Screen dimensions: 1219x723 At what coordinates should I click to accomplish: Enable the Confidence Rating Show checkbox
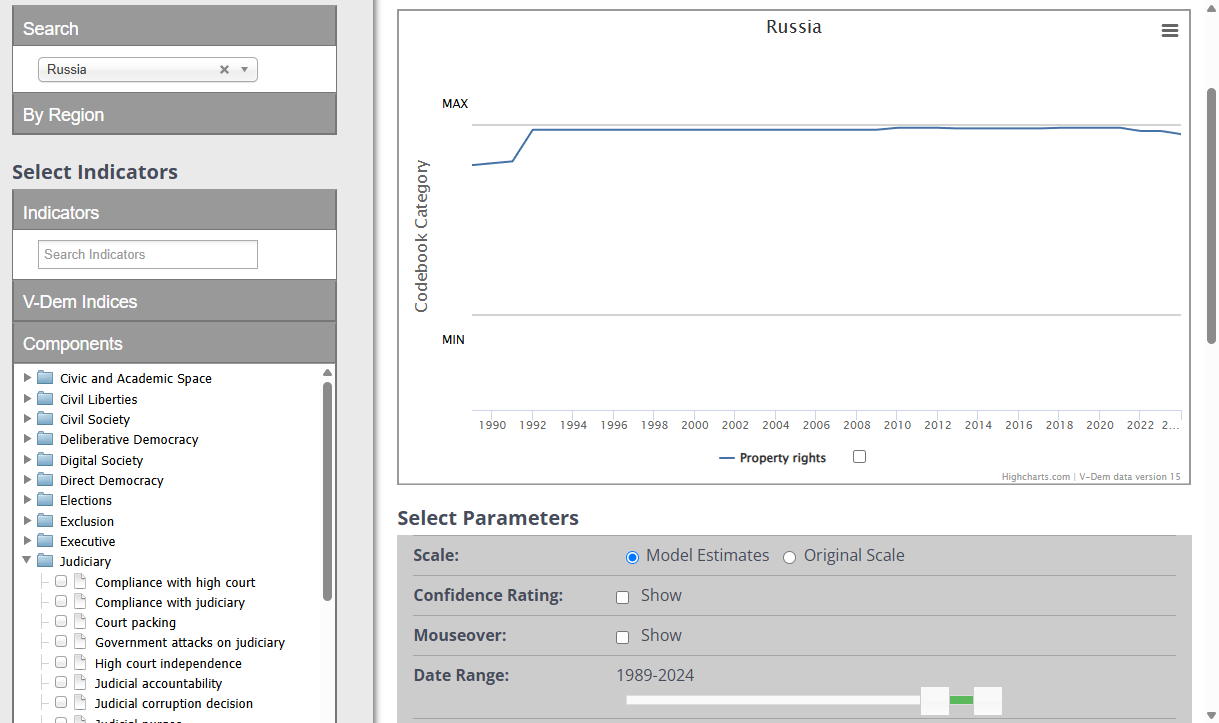pyautogui.click(x=622, y=597)
